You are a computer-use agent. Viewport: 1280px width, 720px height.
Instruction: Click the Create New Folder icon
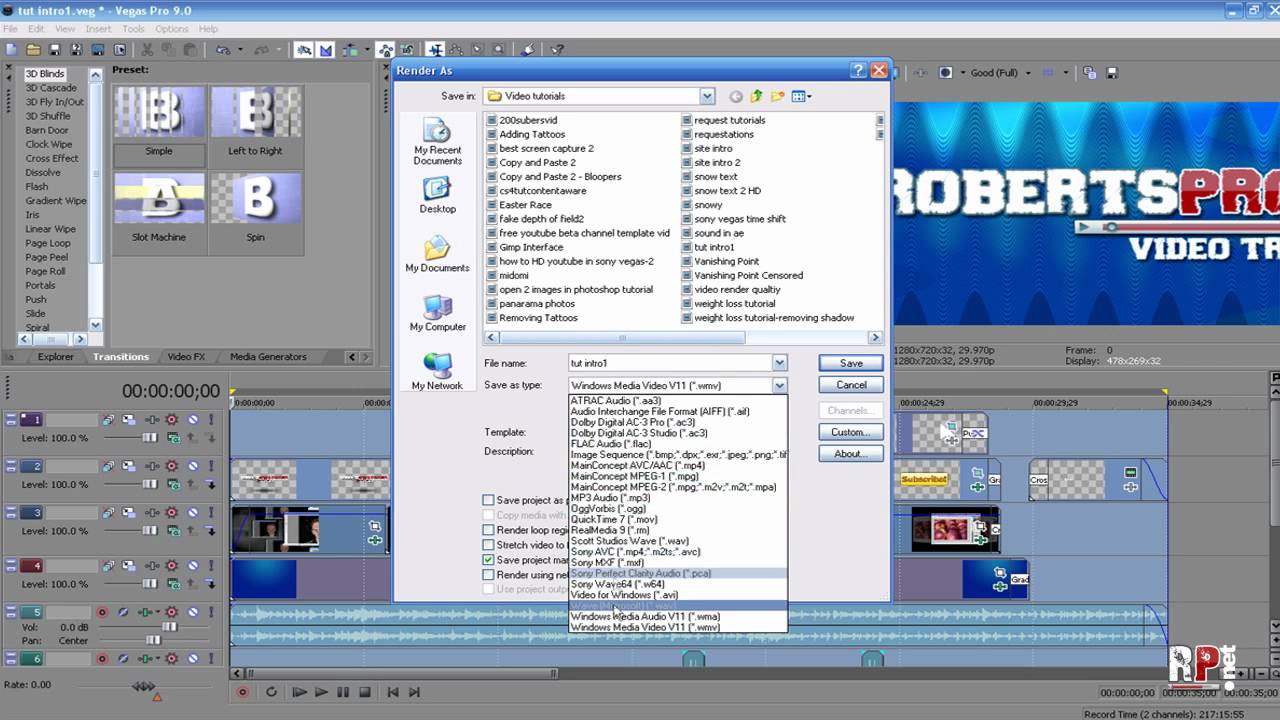point(776,96)
